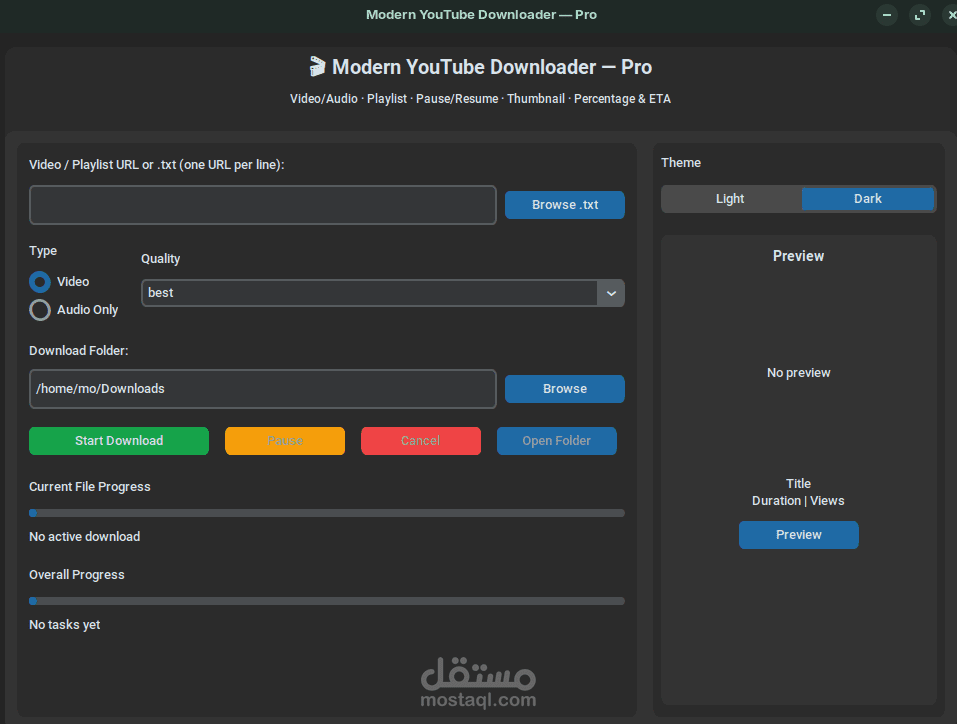Click the 'Type' label

[43, 251]
